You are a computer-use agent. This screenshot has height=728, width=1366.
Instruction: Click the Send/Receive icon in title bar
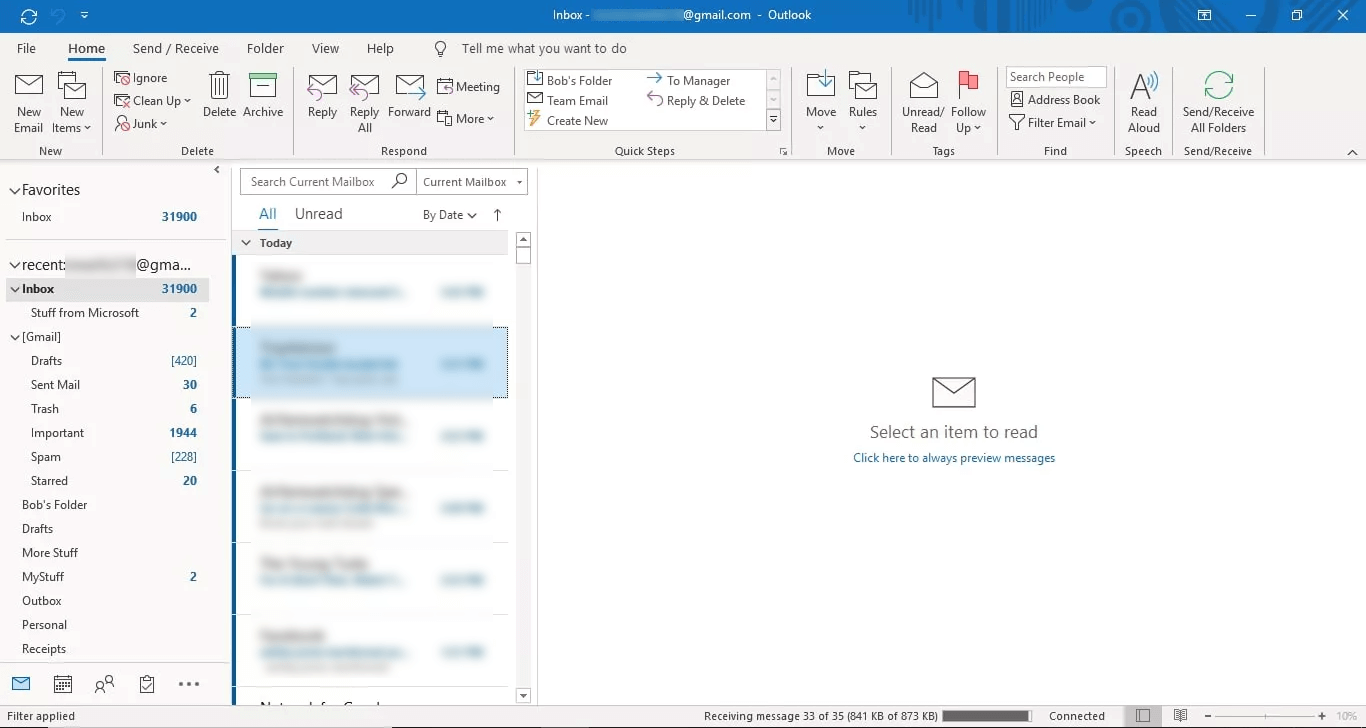pyautogui.click(x=29, y=16)
